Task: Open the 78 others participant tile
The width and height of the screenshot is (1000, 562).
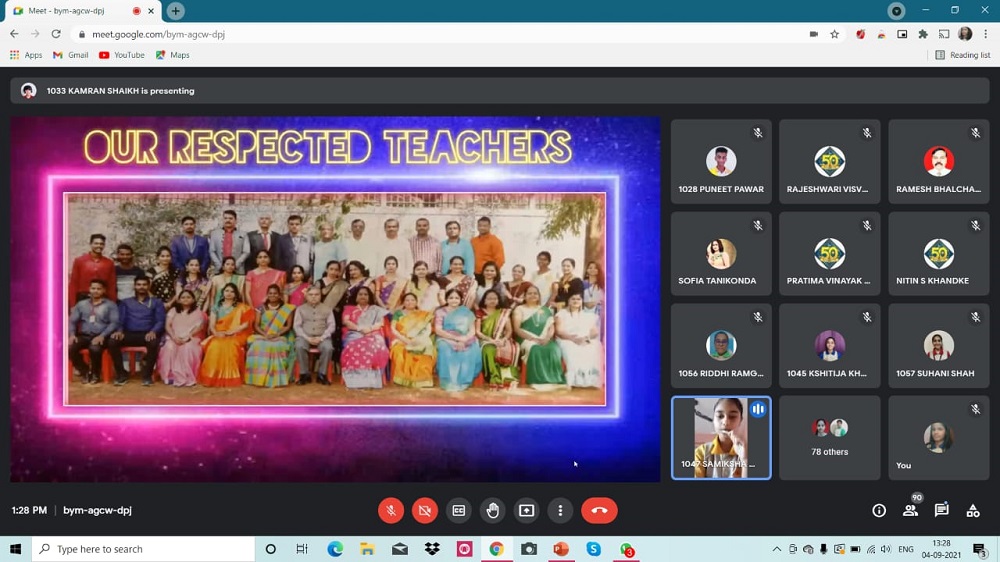Action: tap(830, 438)
